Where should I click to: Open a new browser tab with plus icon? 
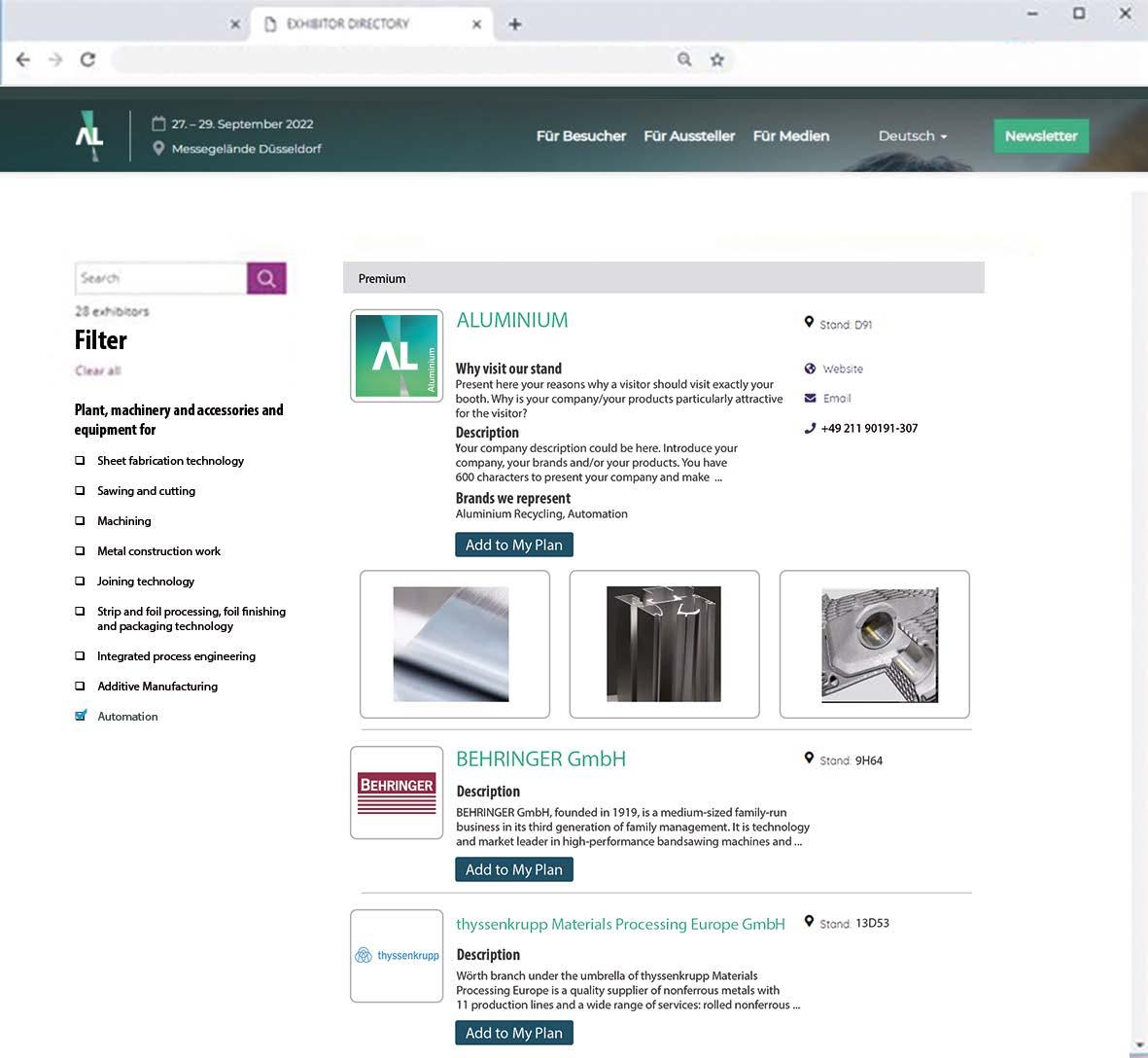point(514,24)
